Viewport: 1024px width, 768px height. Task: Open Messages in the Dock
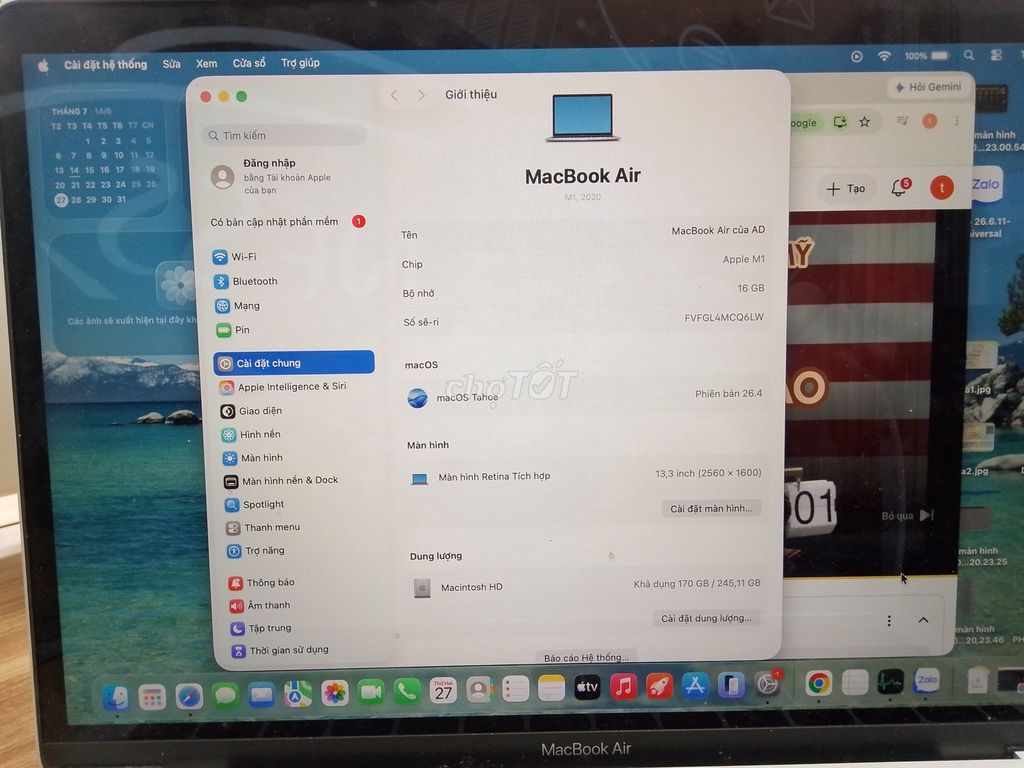click(225, 696)
